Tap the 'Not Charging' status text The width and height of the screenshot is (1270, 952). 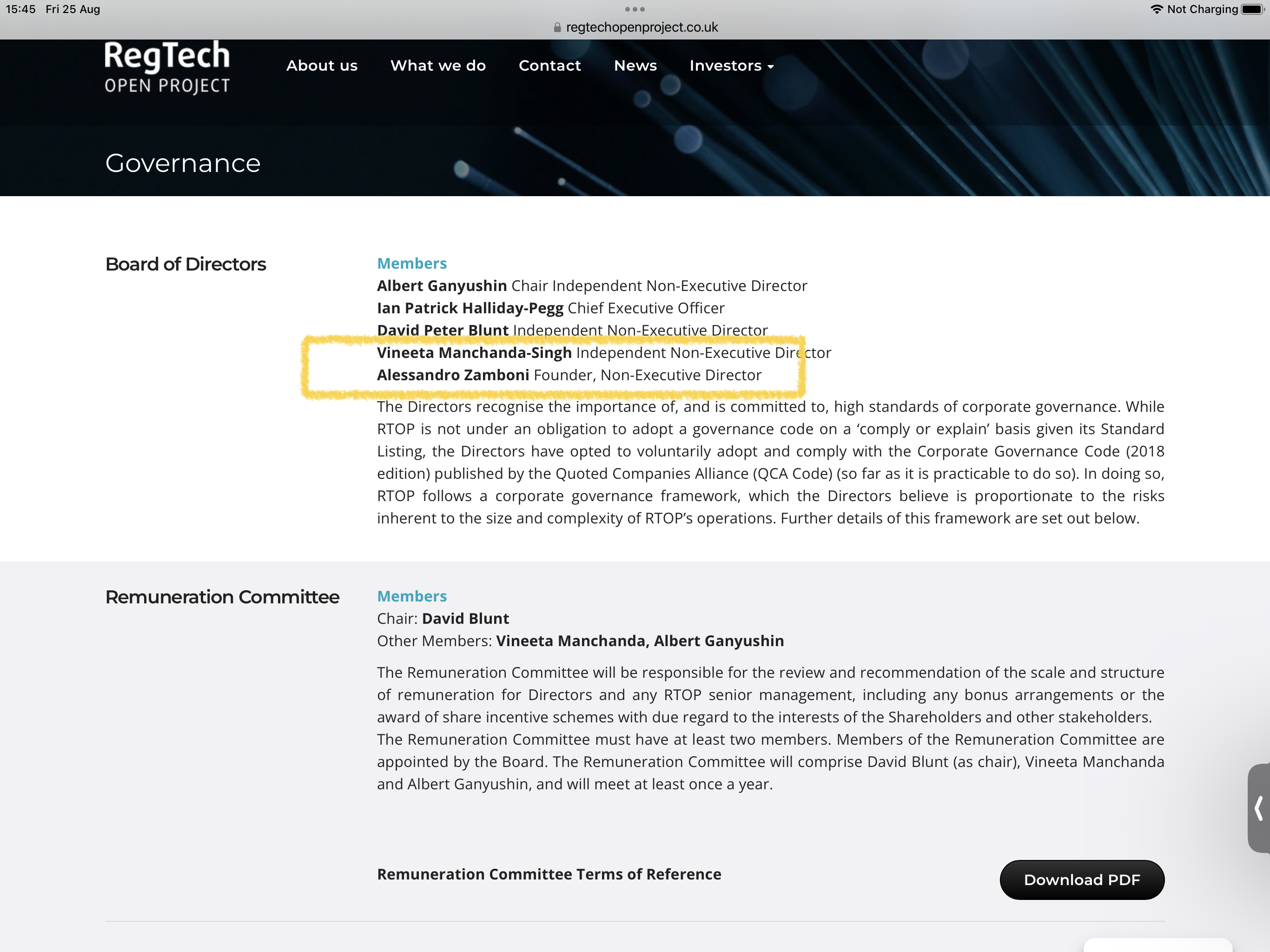1202,9
